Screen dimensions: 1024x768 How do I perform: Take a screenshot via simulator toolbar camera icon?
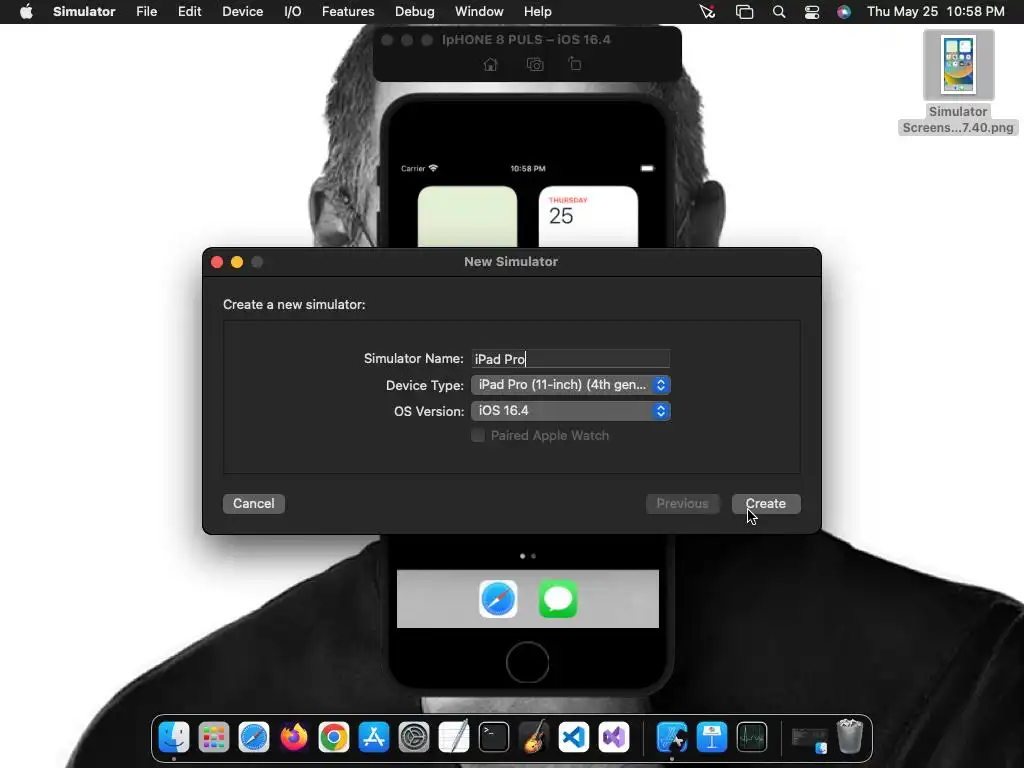pos(535,64)
